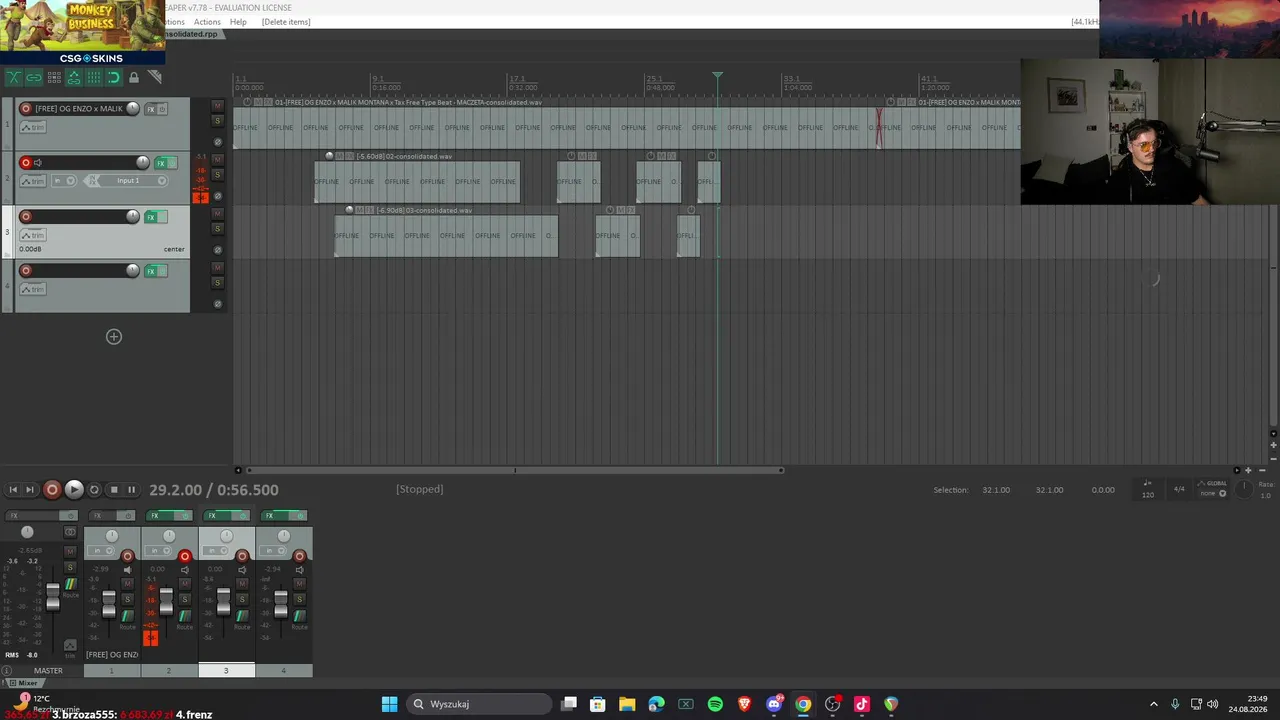Image resolution: width=1280 pixels, height=720 pixels.
Task: Toggle phase invert on track 3
Action: pyautogui.click(x=218, y=249)
